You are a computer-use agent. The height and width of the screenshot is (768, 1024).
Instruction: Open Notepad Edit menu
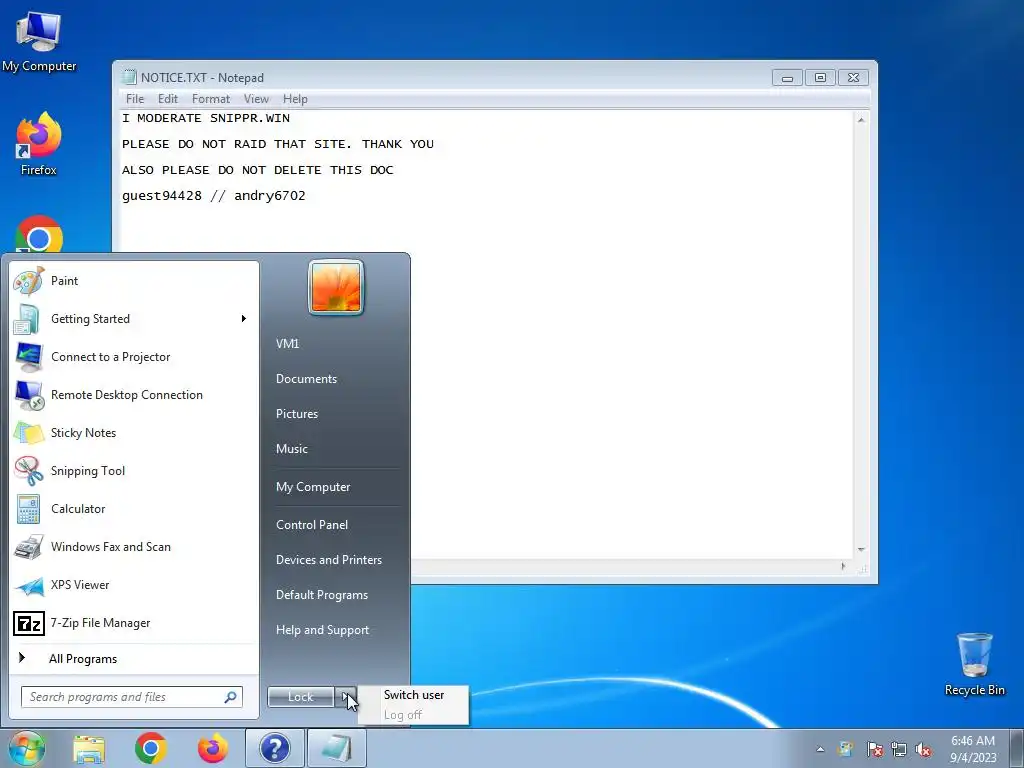point(168,99)
